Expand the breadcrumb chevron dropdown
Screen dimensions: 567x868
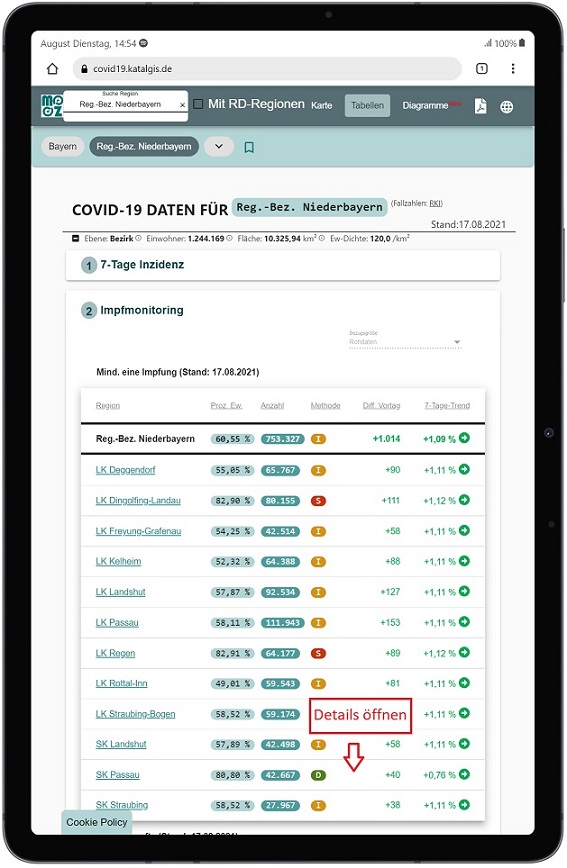[219, 147]
